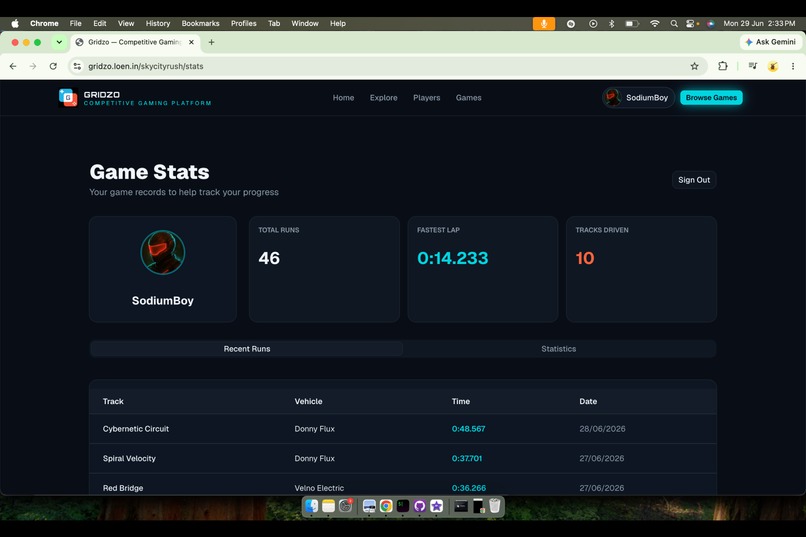Open the Home nav link

coord(343,98)
